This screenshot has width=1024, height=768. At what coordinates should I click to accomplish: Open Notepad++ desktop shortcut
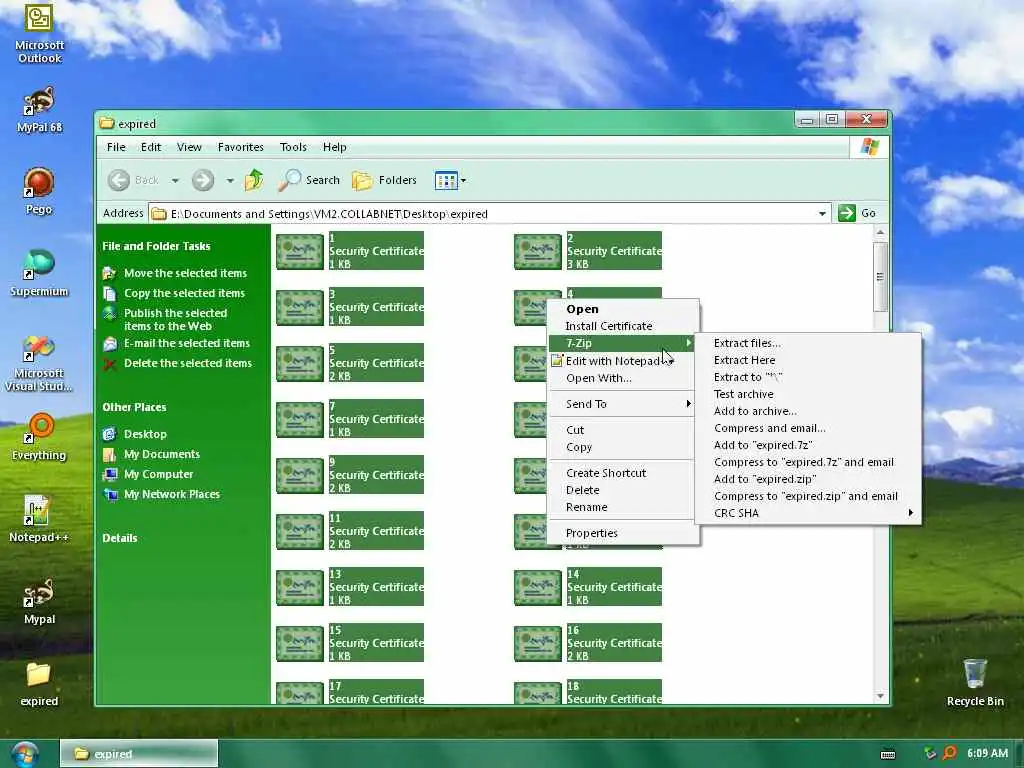pyautogui.click(x=39, y=519)
